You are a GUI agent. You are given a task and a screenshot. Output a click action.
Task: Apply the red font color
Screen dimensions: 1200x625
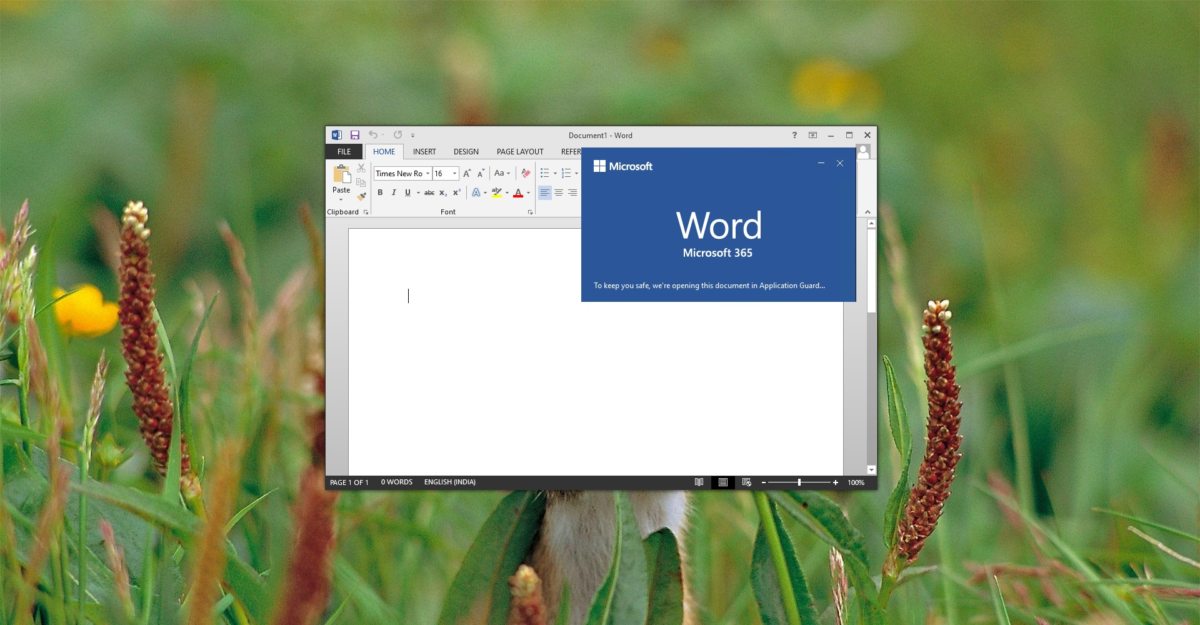pos(518,192)
